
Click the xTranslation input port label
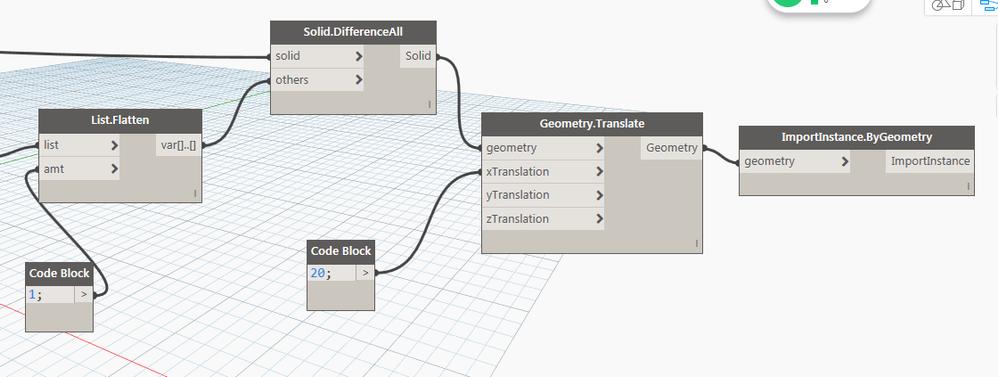517,171
